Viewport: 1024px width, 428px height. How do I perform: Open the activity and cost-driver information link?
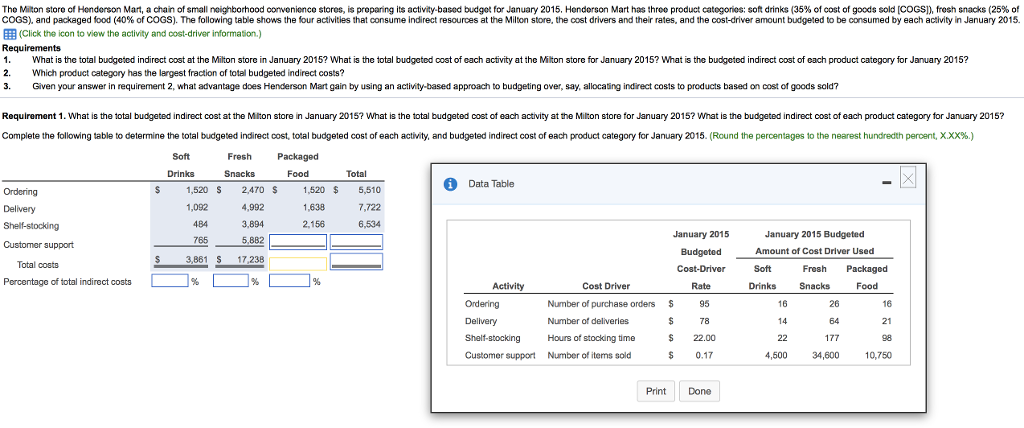click(x=140, y=33)
